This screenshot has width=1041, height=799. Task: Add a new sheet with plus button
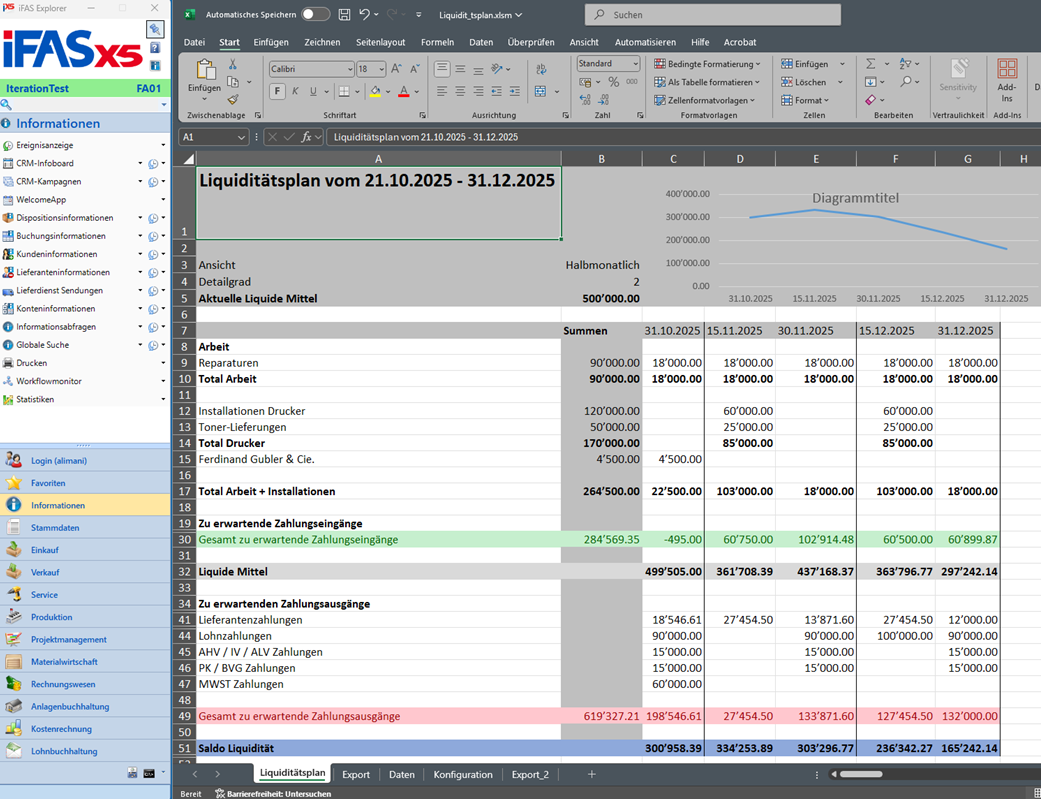click(592, 774)
